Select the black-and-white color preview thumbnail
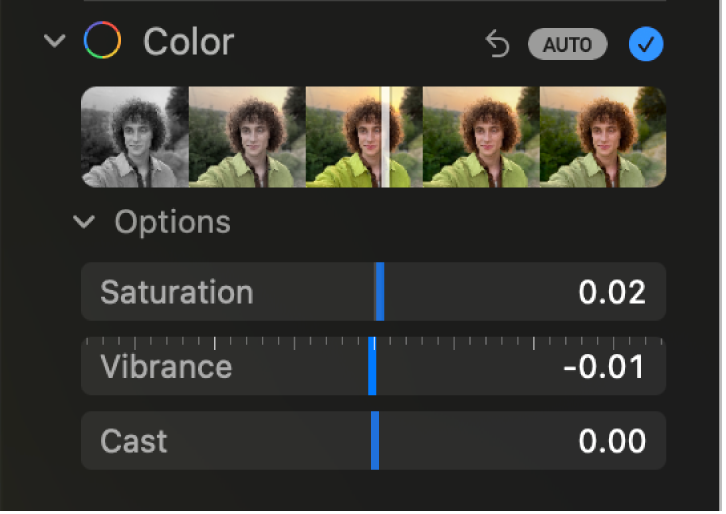 pyautogui.click(x=135, y=137)
